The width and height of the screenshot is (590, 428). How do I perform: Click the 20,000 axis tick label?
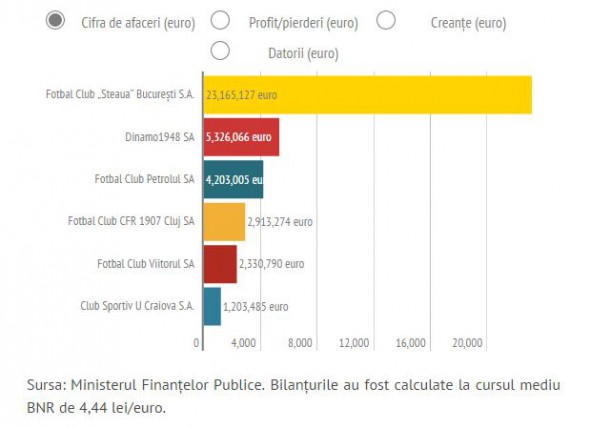pyautogui.click(x=467, y=343)
